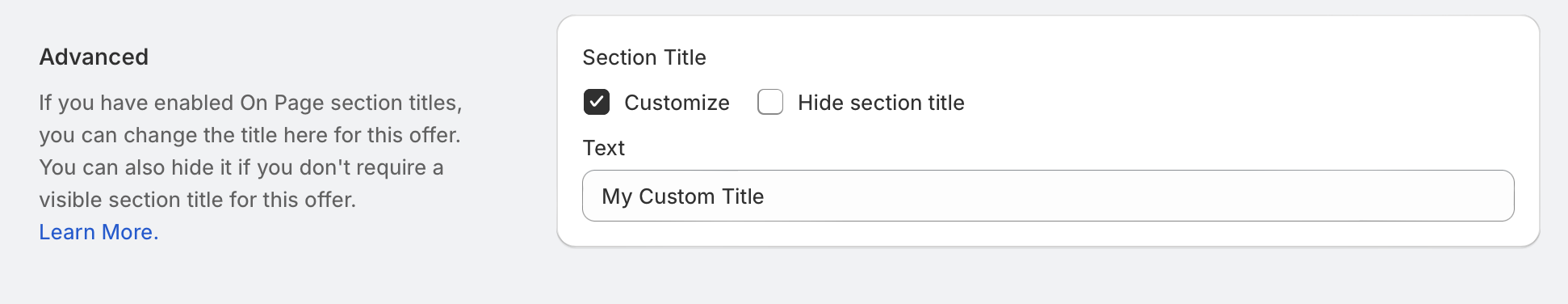Click the word 'My' in the text field

tap(617, 196)
